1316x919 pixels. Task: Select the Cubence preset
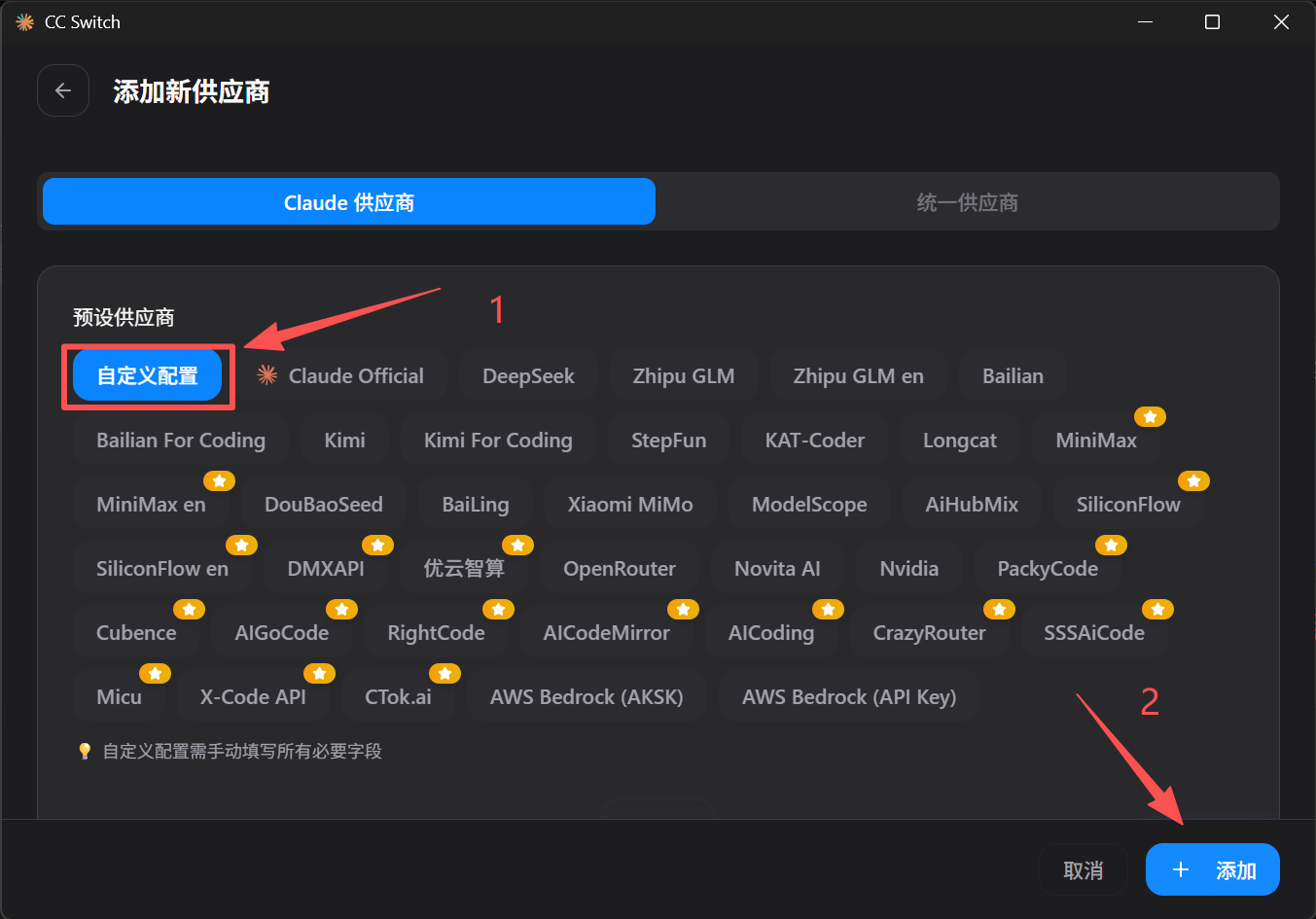[x=136, y=632]
